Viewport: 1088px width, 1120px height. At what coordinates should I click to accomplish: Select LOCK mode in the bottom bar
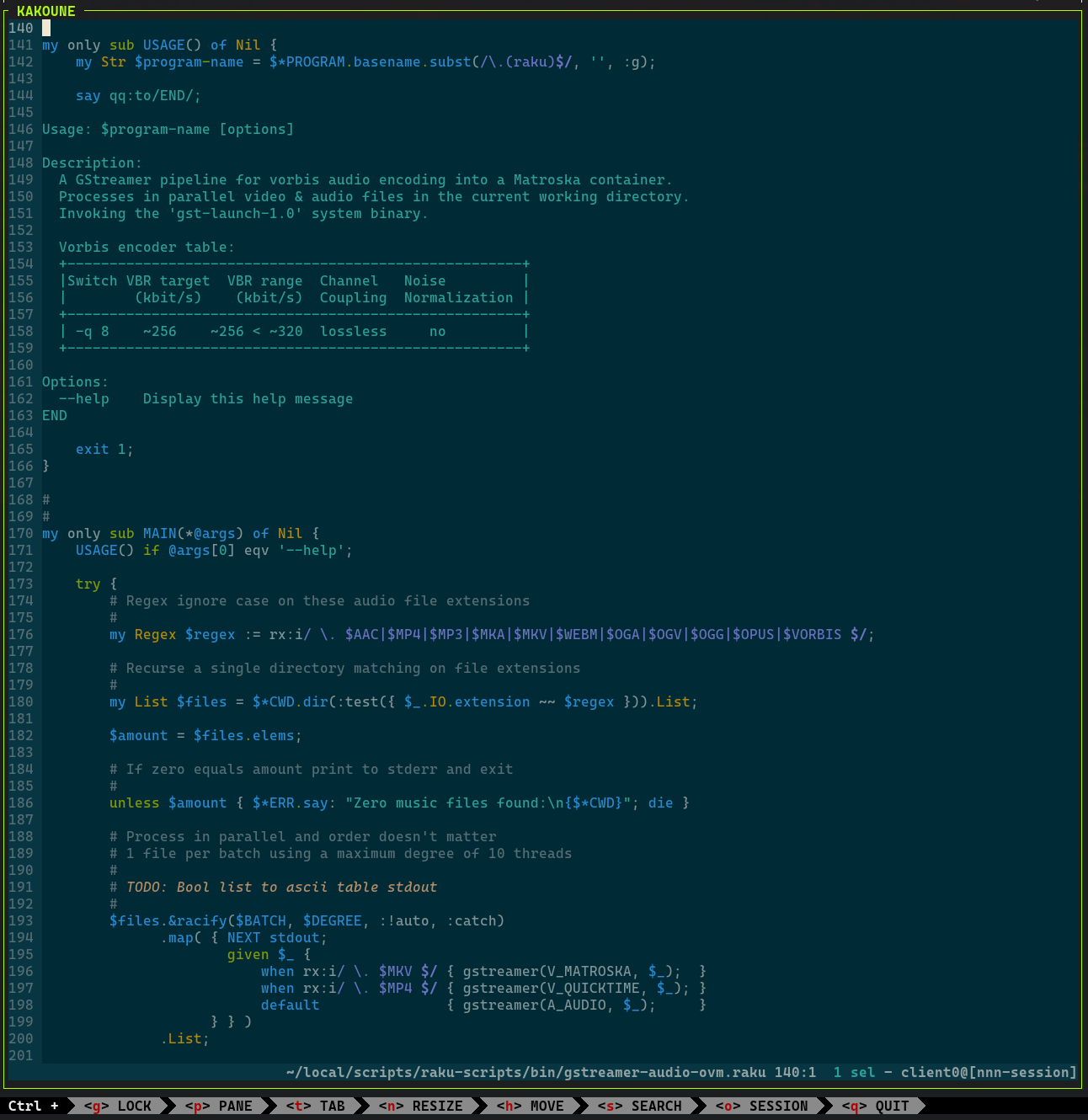click(x=118, y=1106)
